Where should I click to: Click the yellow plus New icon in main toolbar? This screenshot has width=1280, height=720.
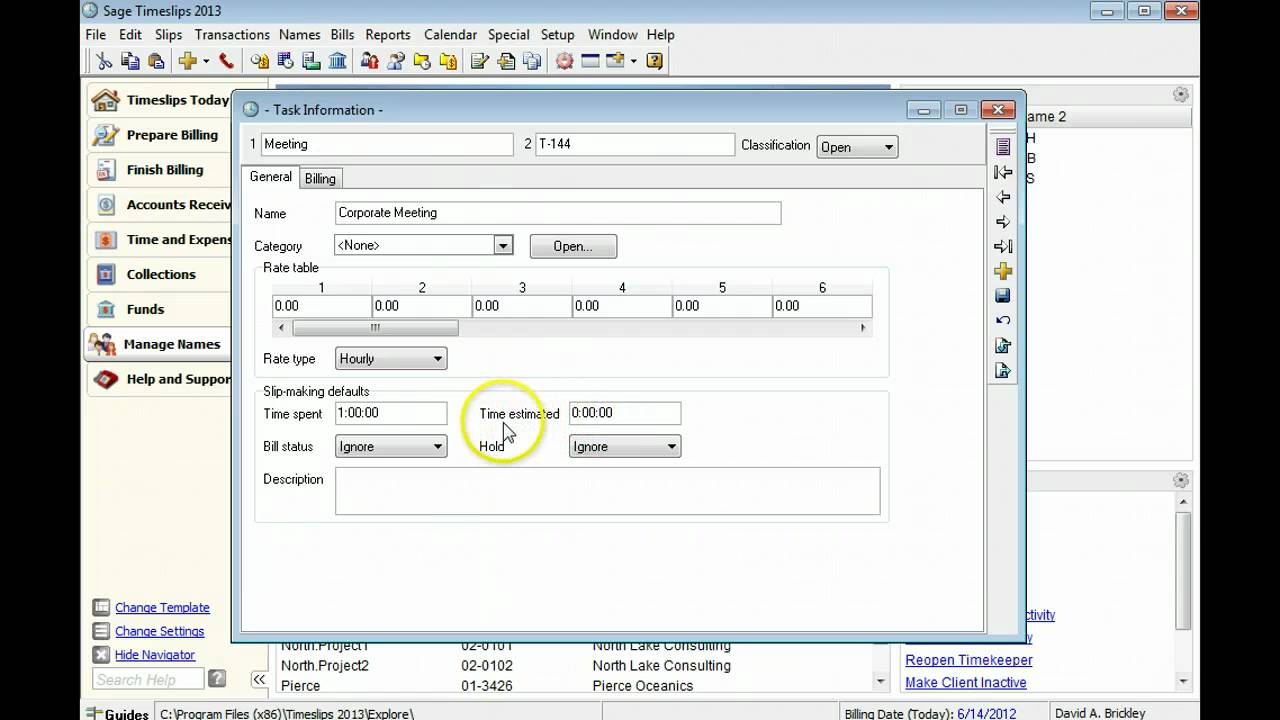(187, 61)
